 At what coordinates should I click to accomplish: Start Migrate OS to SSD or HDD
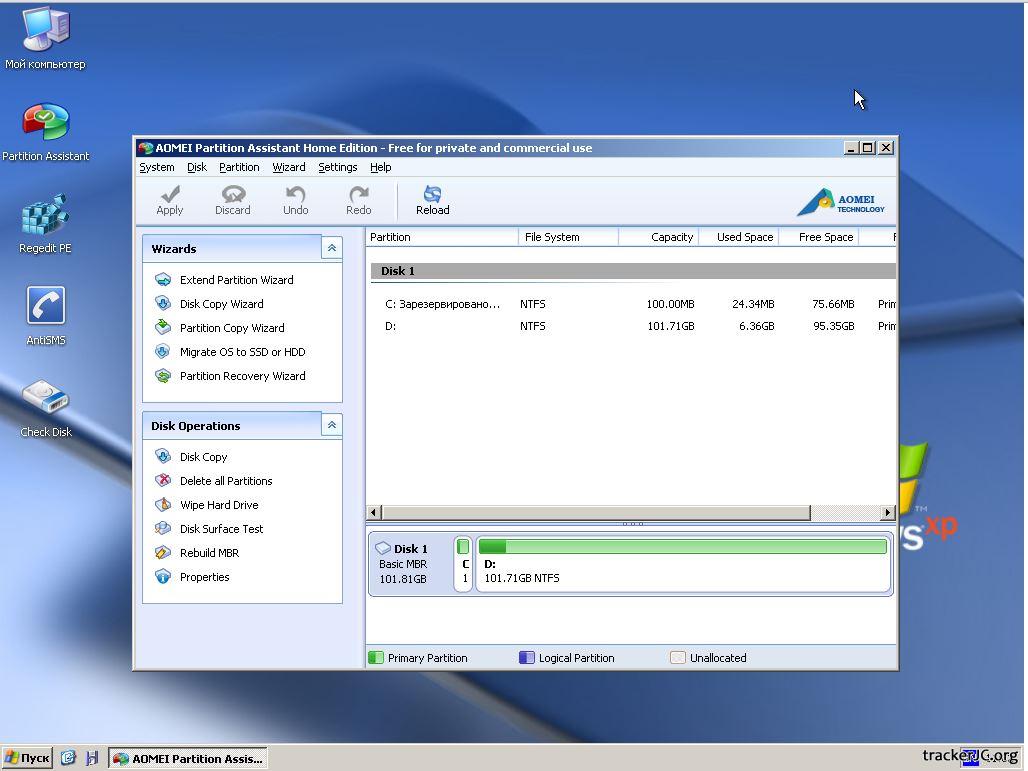tap(242, 352)
